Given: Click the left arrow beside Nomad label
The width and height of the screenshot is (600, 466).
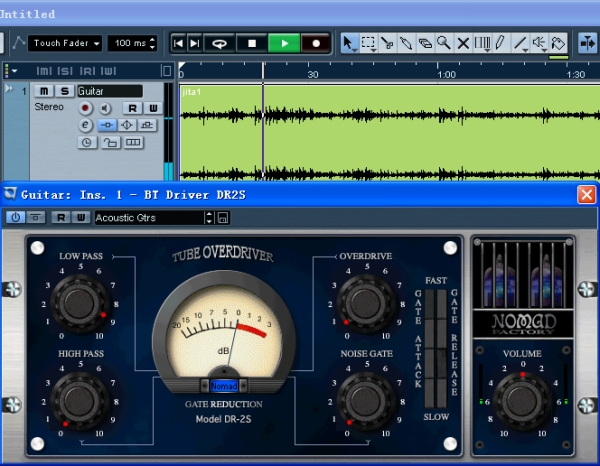Looking at the screenshot, I should click(x=205, y=386).
